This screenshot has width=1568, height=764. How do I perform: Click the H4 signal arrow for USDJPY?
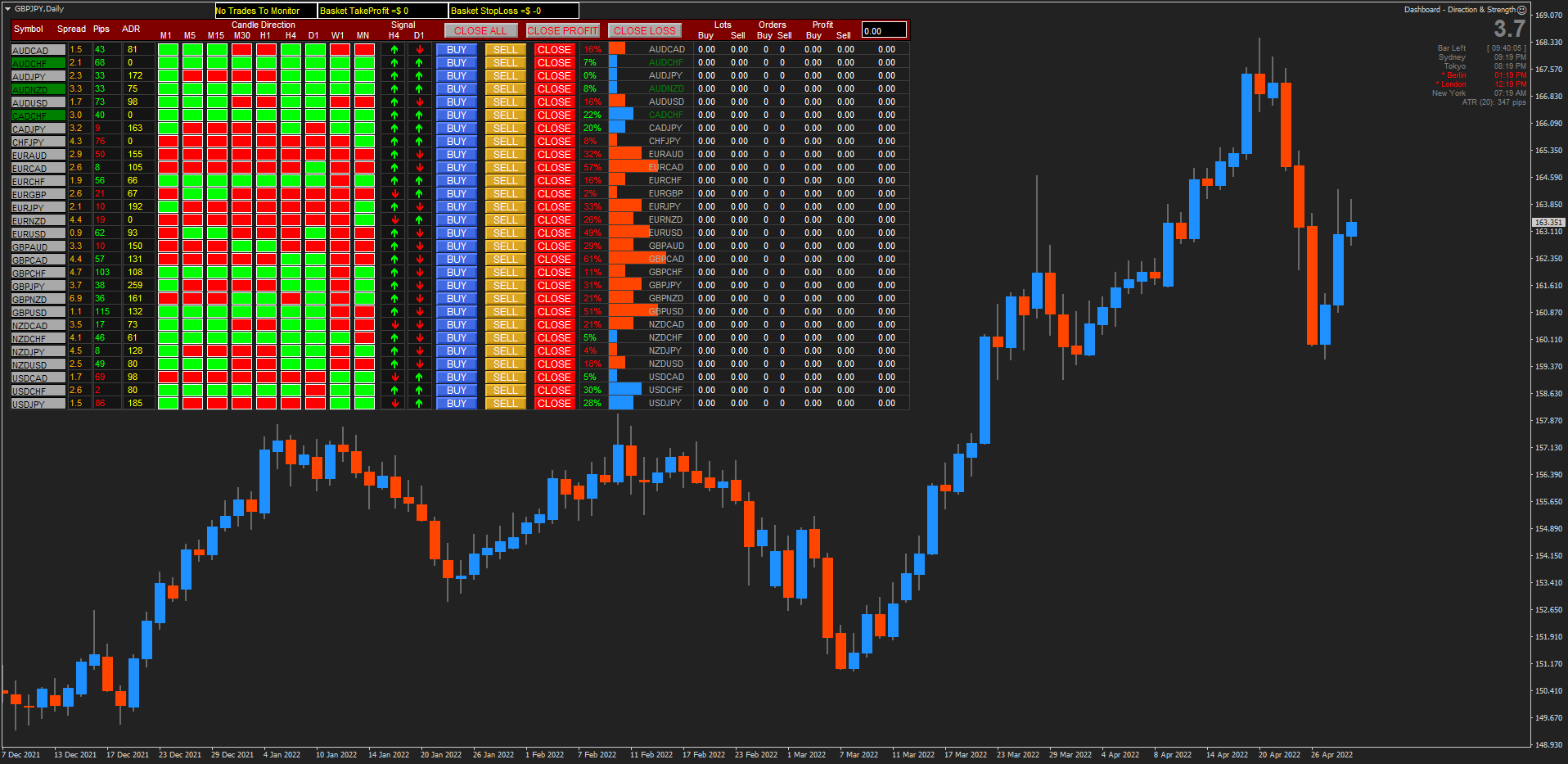pyautogui.click(x=394, y=404)
